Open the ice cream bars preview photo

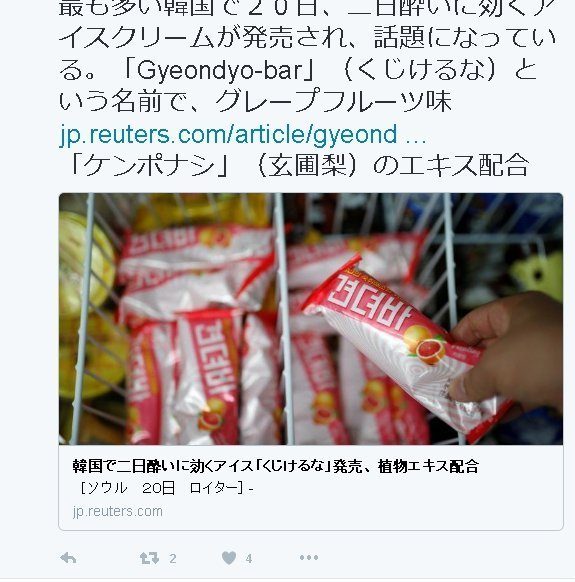point(311,319)
